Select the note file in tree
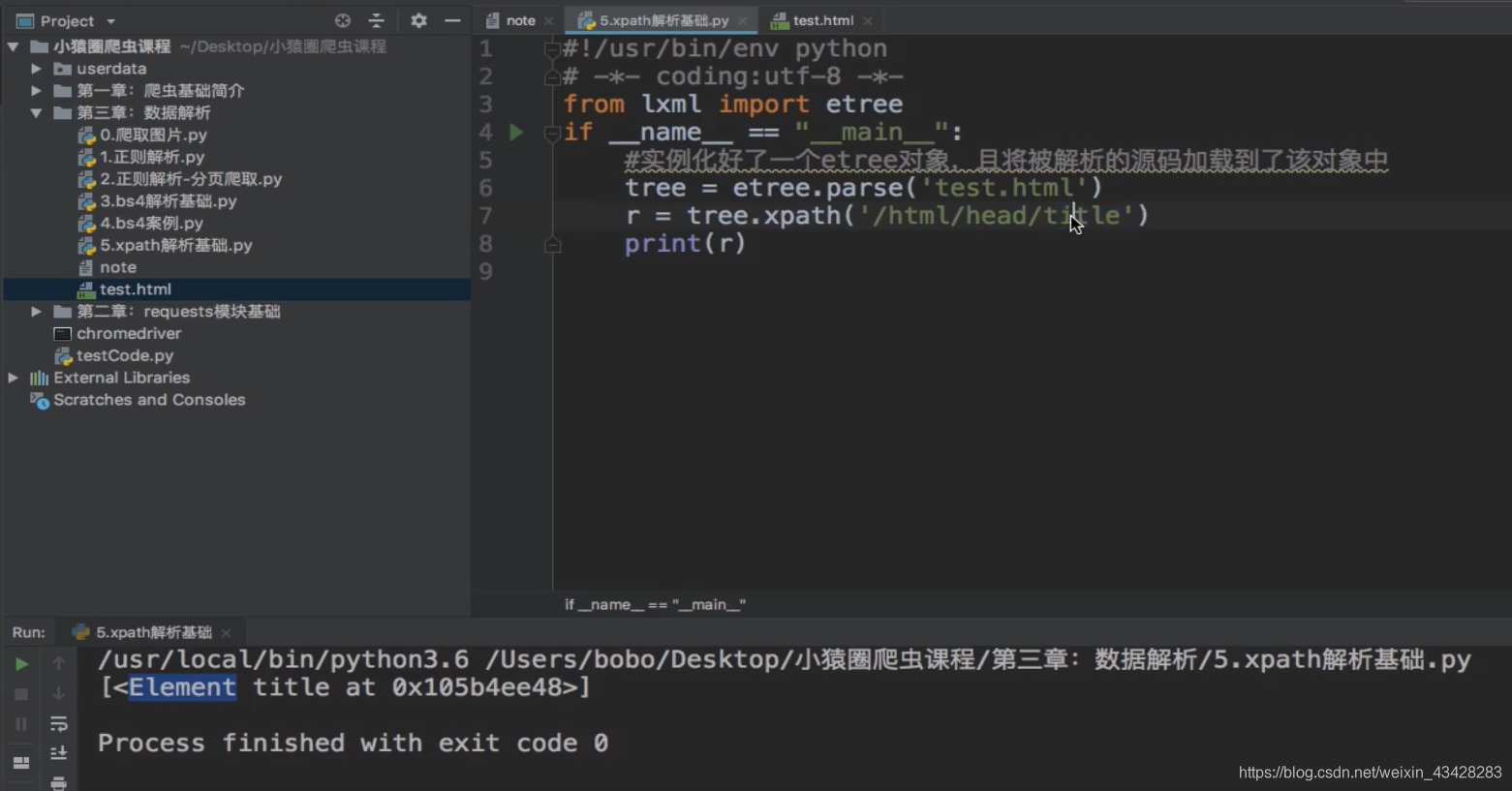This screenshot has height=791, width=1512. coord(117,267)
